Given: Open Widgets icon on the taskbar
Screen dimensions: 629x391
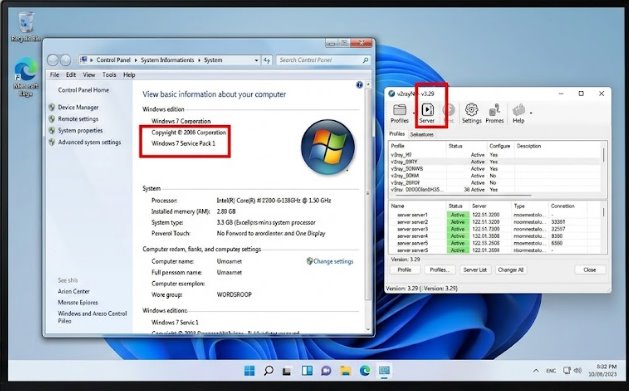Looking at the screenshot, I should click(x=307, y=371).
